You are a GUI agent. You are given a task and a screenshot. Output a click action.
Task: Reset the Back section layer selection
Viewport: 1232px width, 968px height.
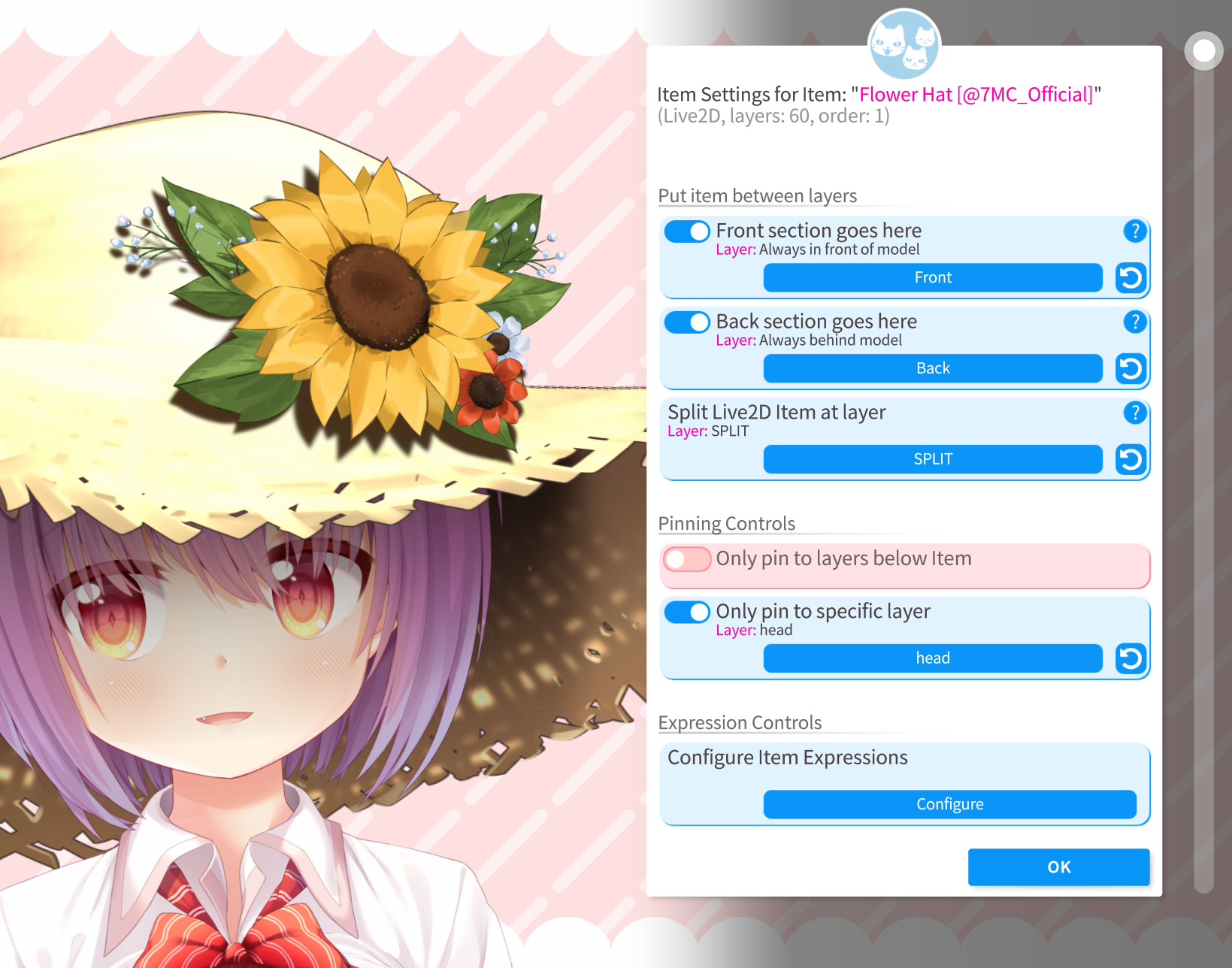(x=1131, y=369)
